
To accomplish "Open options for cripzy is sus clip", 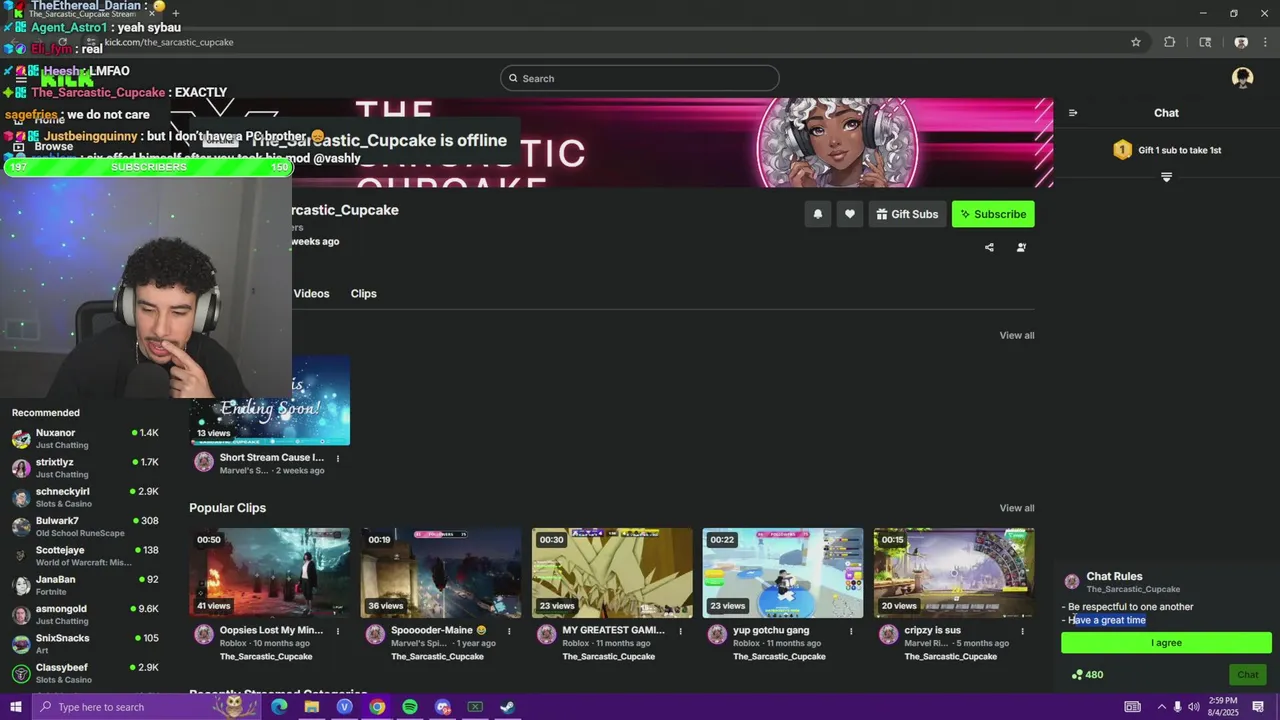I will pyautogui.click(x=1022, y=631).
